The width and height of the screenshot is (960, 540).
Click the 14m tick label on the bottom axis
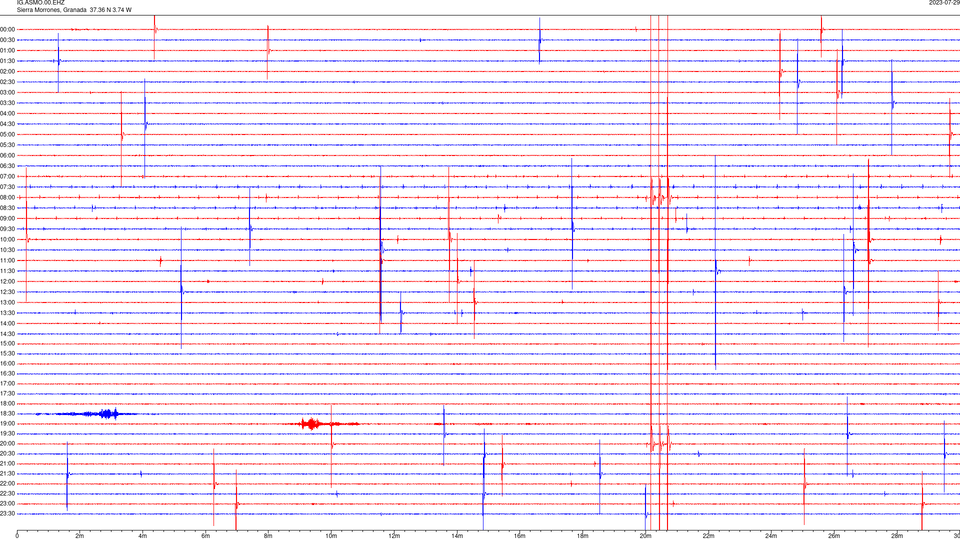457,536
